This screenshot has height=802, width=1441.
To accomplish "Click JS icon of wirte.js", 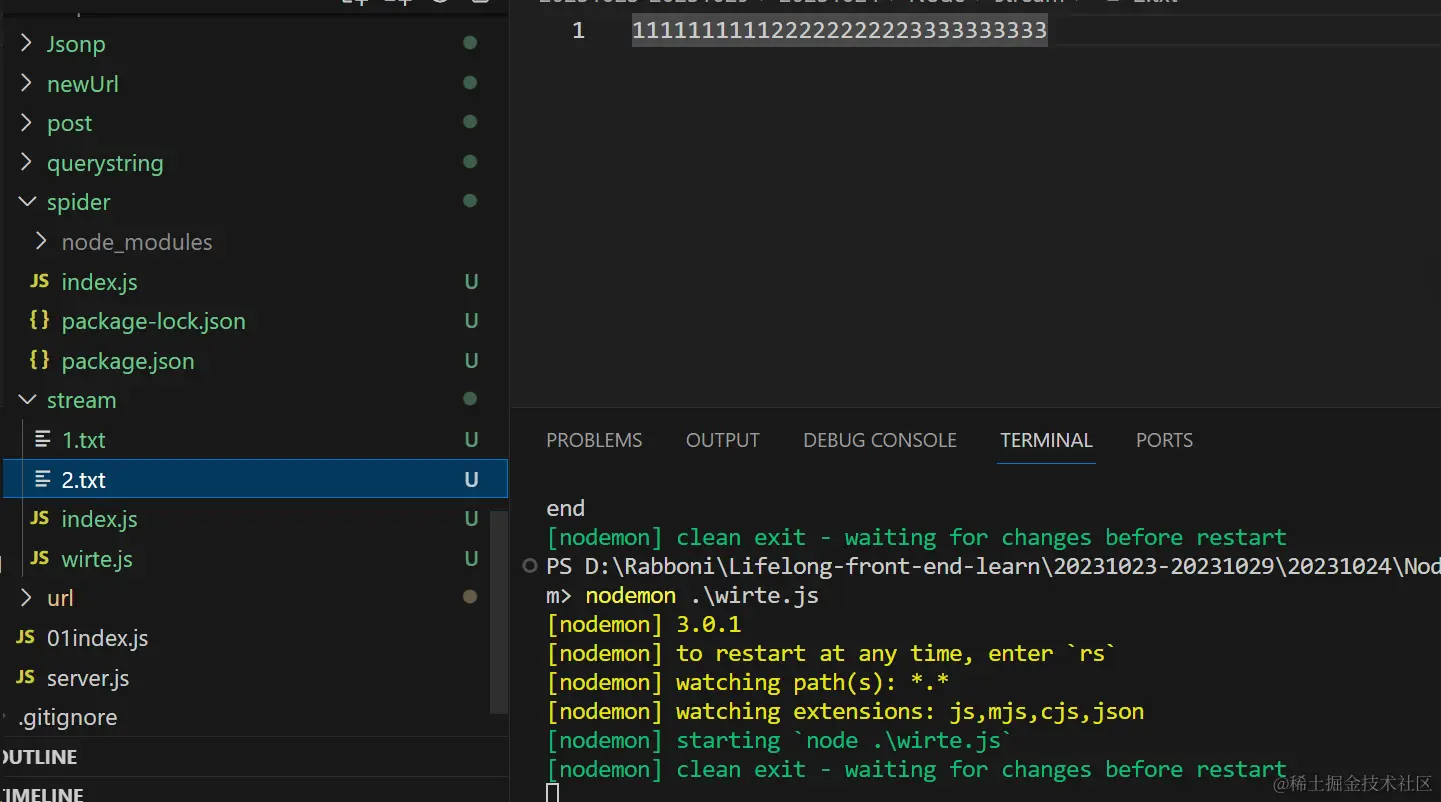I will [x=40, y=559].
